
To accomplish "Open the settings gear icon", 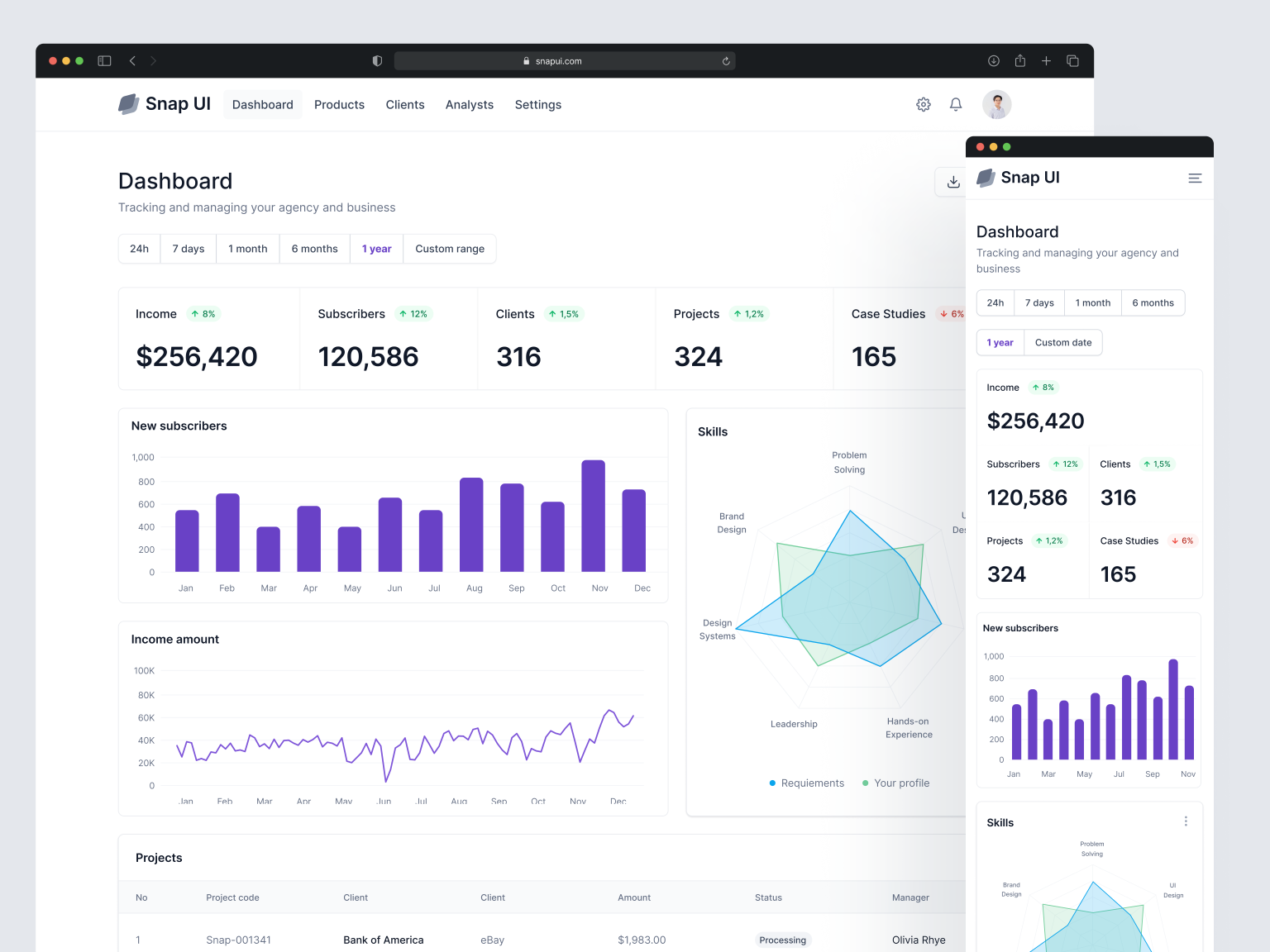I will point(924,104).
